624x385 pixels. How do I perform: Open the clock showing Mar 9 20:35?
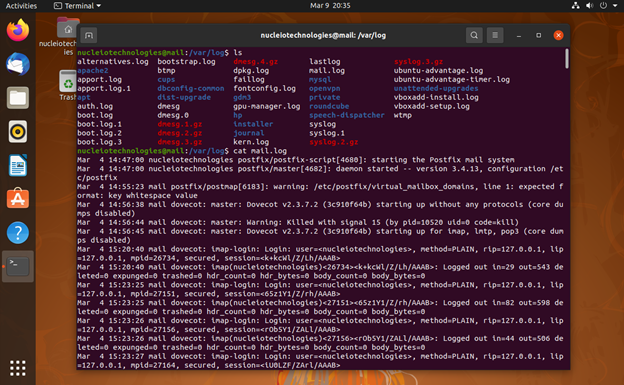point(330,6)
